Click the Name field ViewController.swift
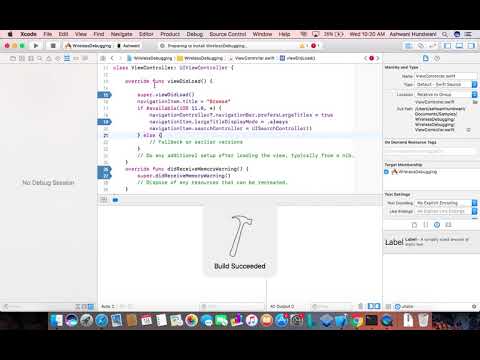480x360 pixels. click(446, 76)
